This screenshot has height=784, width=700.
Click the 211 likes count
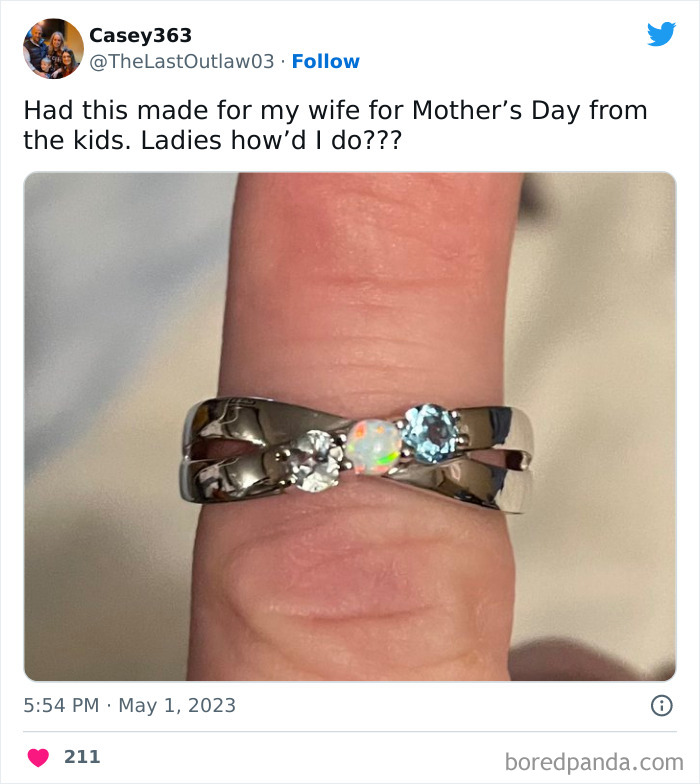(82, 757)
